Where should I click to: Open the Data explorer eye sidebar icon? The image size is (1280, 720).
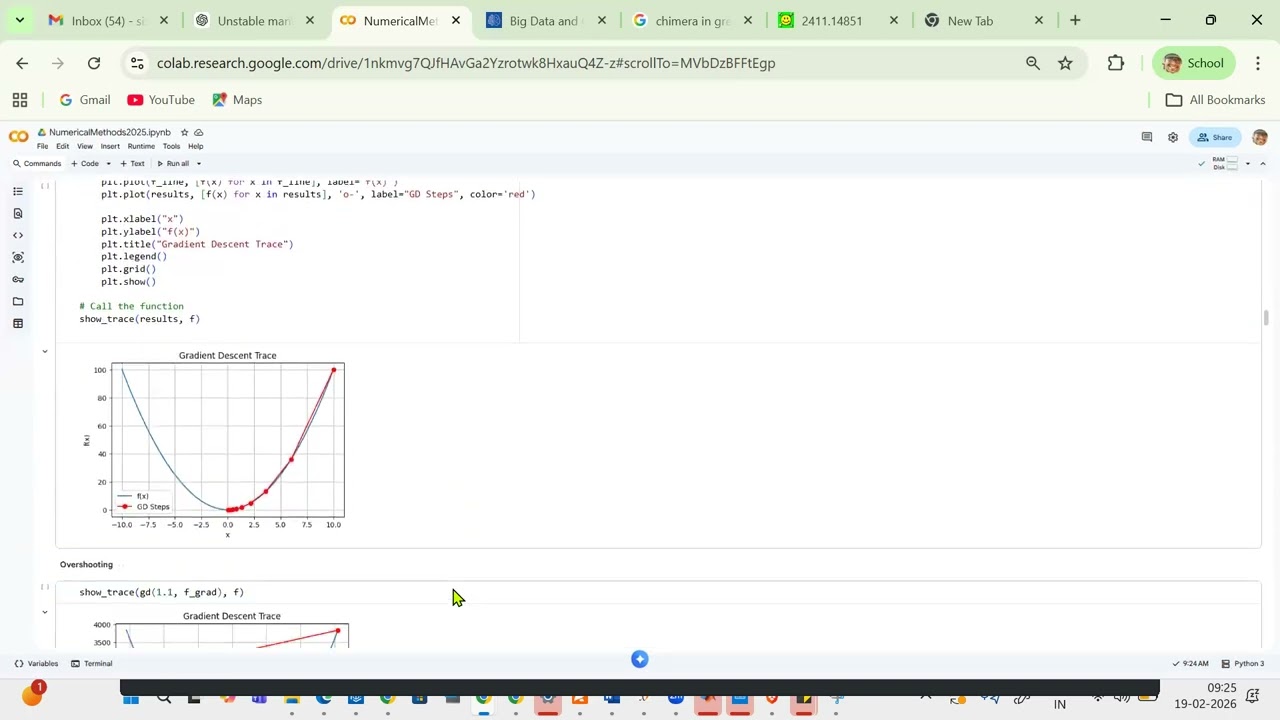[18, 257]
